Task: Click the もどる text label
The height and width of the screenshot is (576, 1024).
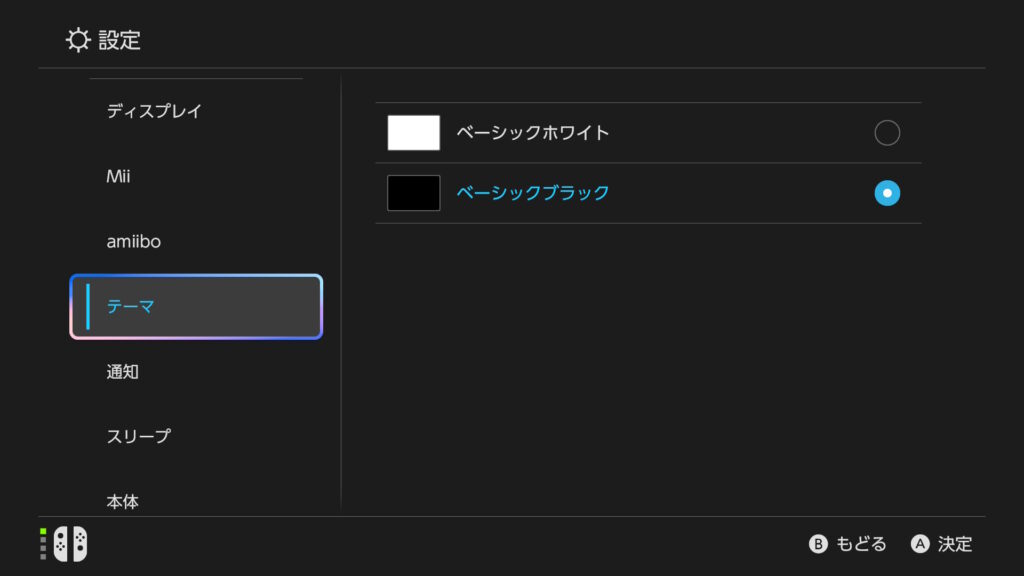Action: coord(861,544)
